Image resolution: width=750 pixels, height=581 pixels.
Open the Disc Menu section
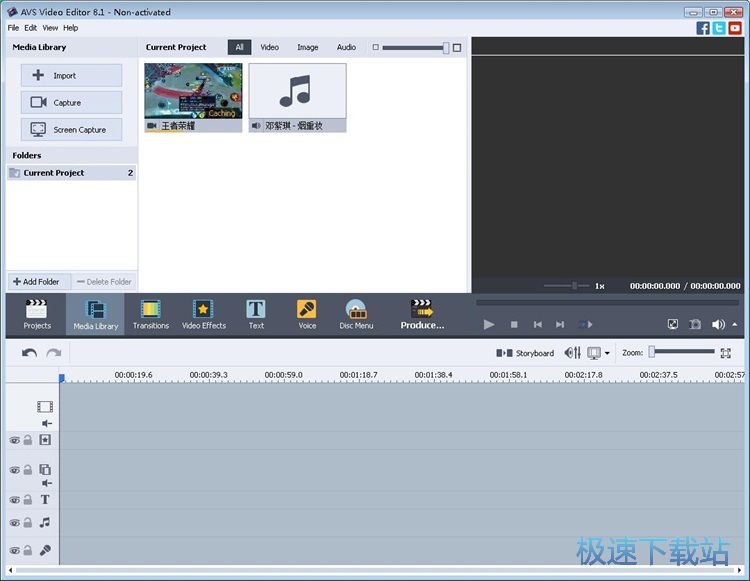(356, 314)
